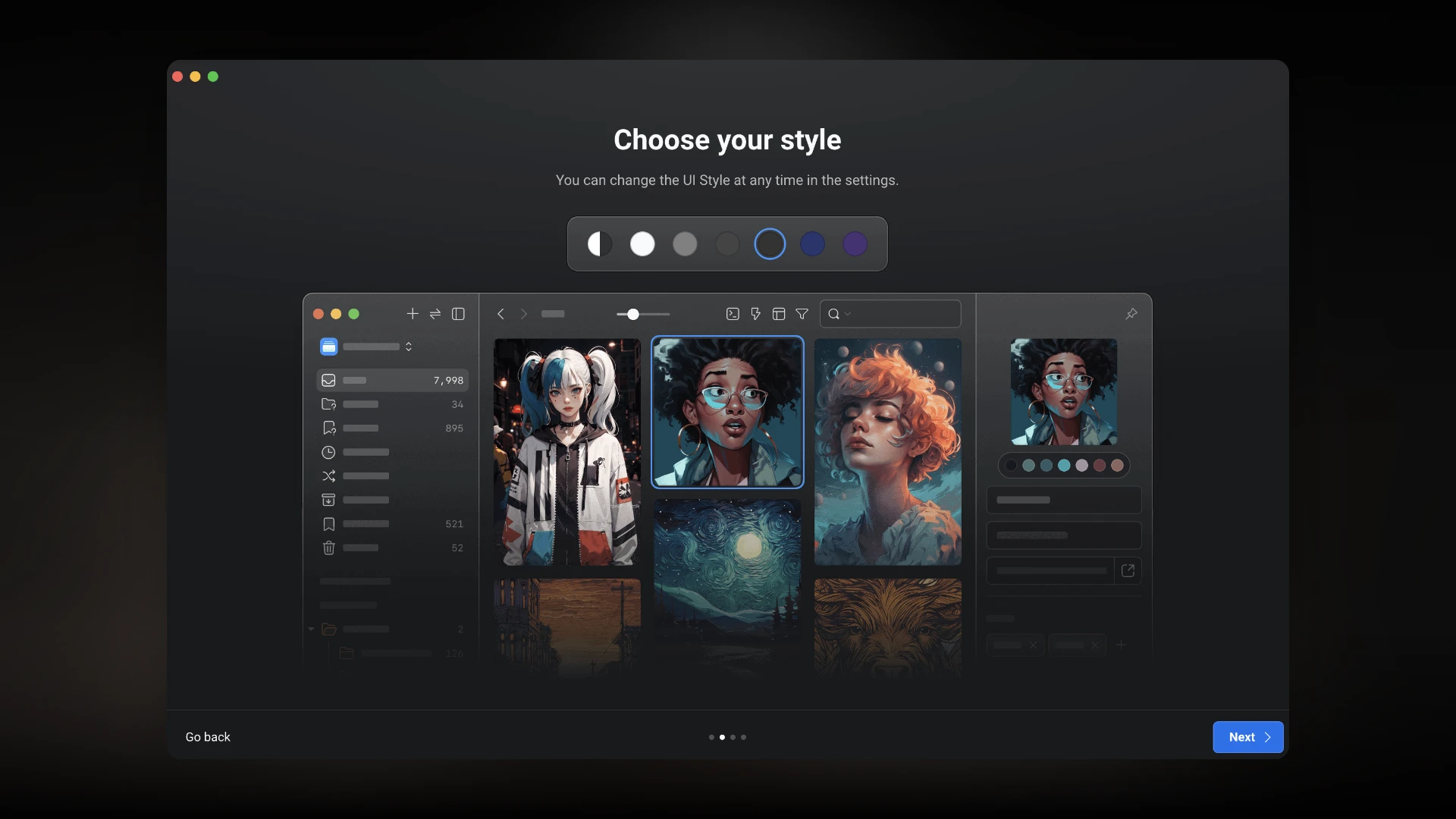Toggle the sidebar panel icon in preview
The image size is (1456, 819).
point(458,314)
